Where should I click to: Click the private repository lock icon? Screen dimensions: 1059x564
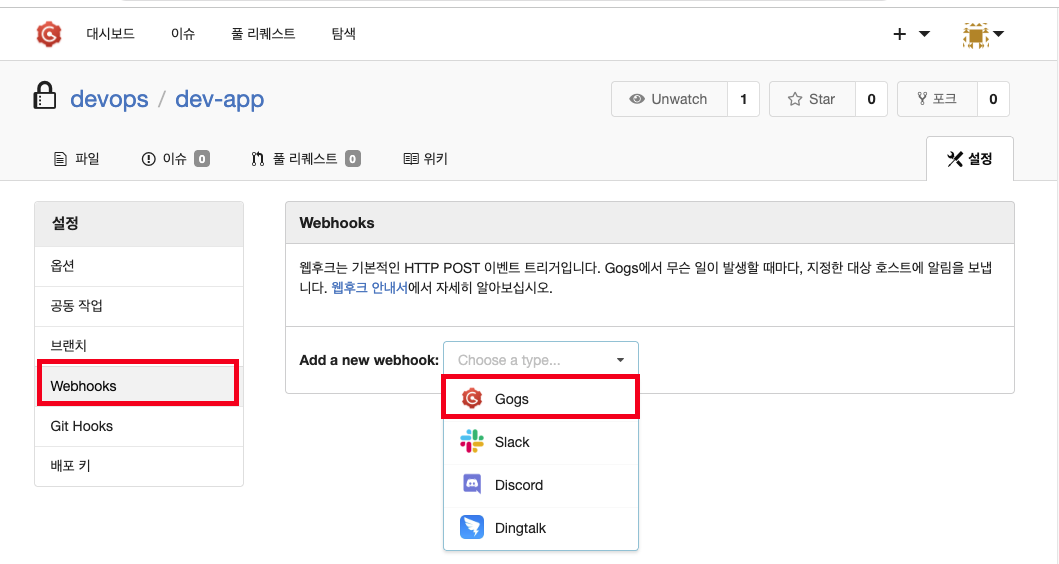click(x=45, y=96)
